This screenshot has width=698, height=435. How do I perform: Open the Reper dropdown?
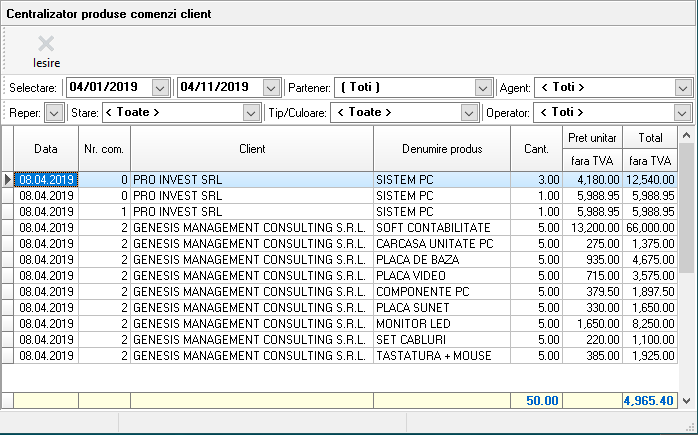[x=54, y=112]
